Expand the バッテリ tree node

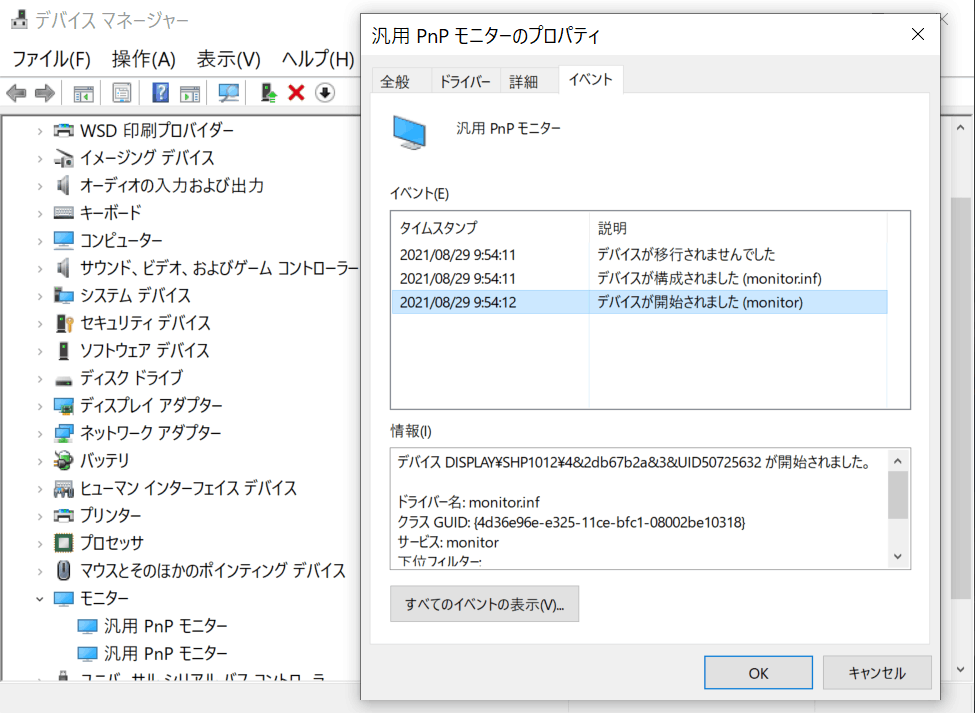pos(40,461)
